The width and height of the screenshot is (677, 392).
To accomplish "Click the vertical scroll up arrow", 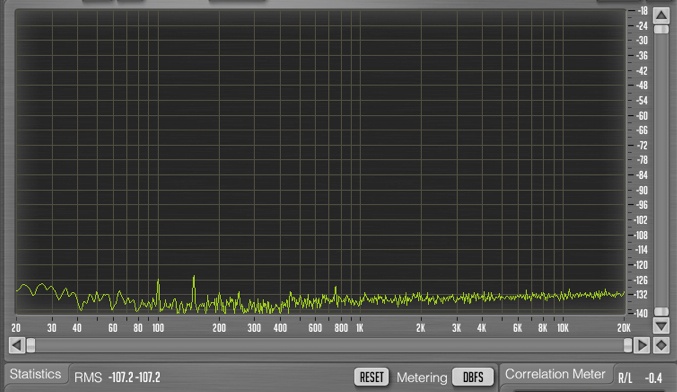I will pos(661,15).
